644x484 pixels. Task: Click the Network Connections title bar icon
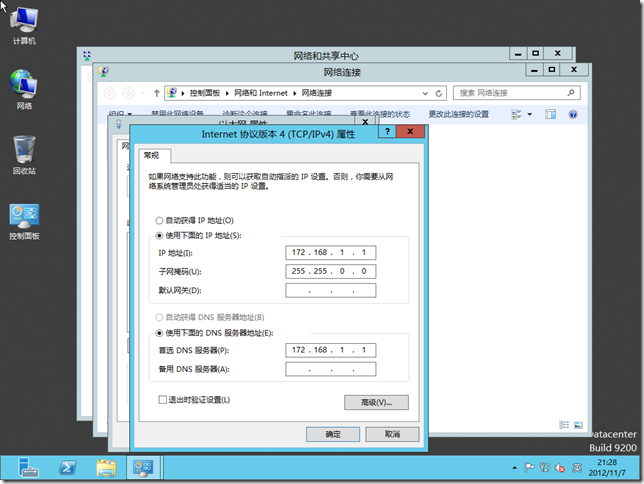tap(104, 72)
